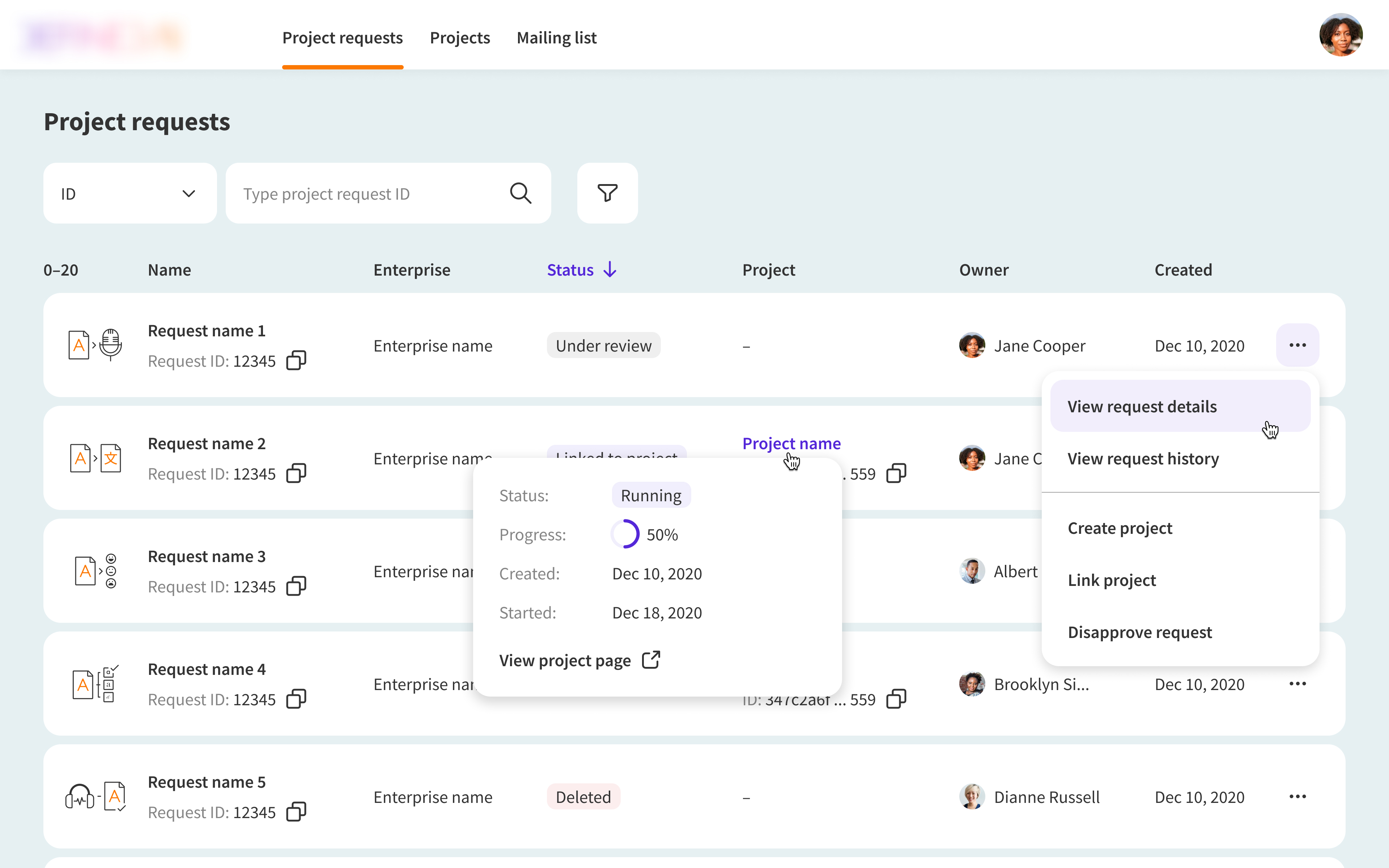
Task: Open the View project page link
Action: point(565,661)
